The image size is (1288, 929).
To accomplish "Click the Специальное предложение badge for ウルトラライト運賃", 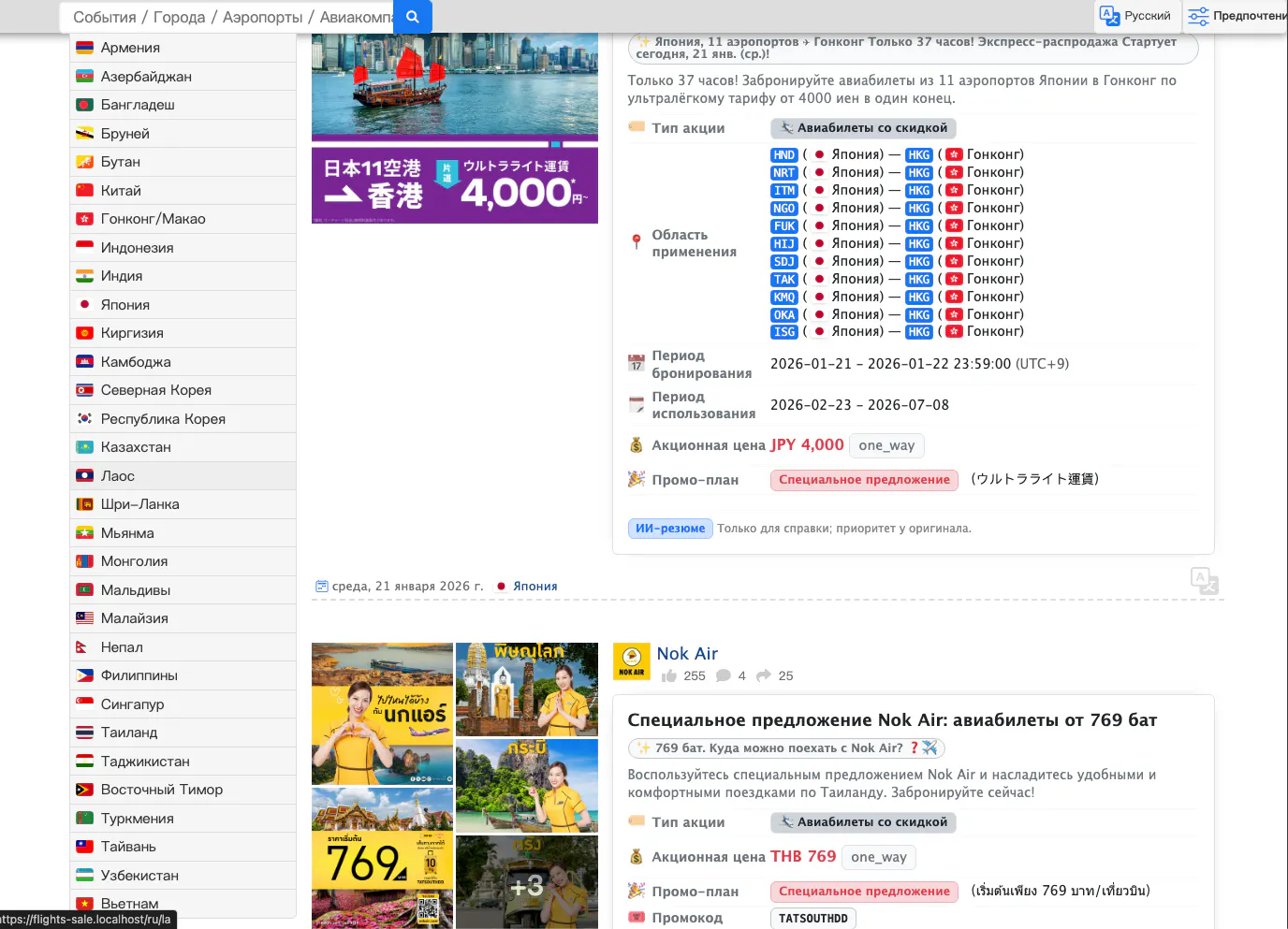I will (864, 480).
